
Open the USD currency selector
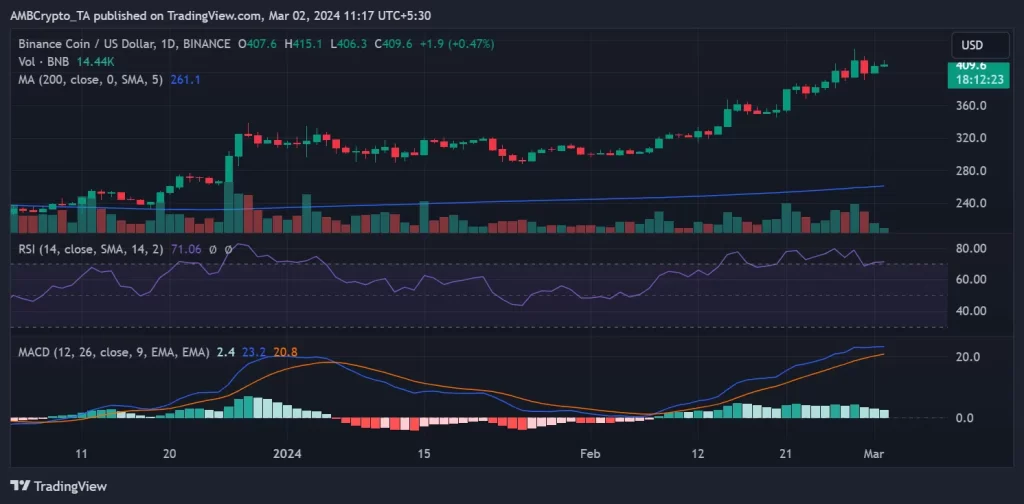click(971, 45)
